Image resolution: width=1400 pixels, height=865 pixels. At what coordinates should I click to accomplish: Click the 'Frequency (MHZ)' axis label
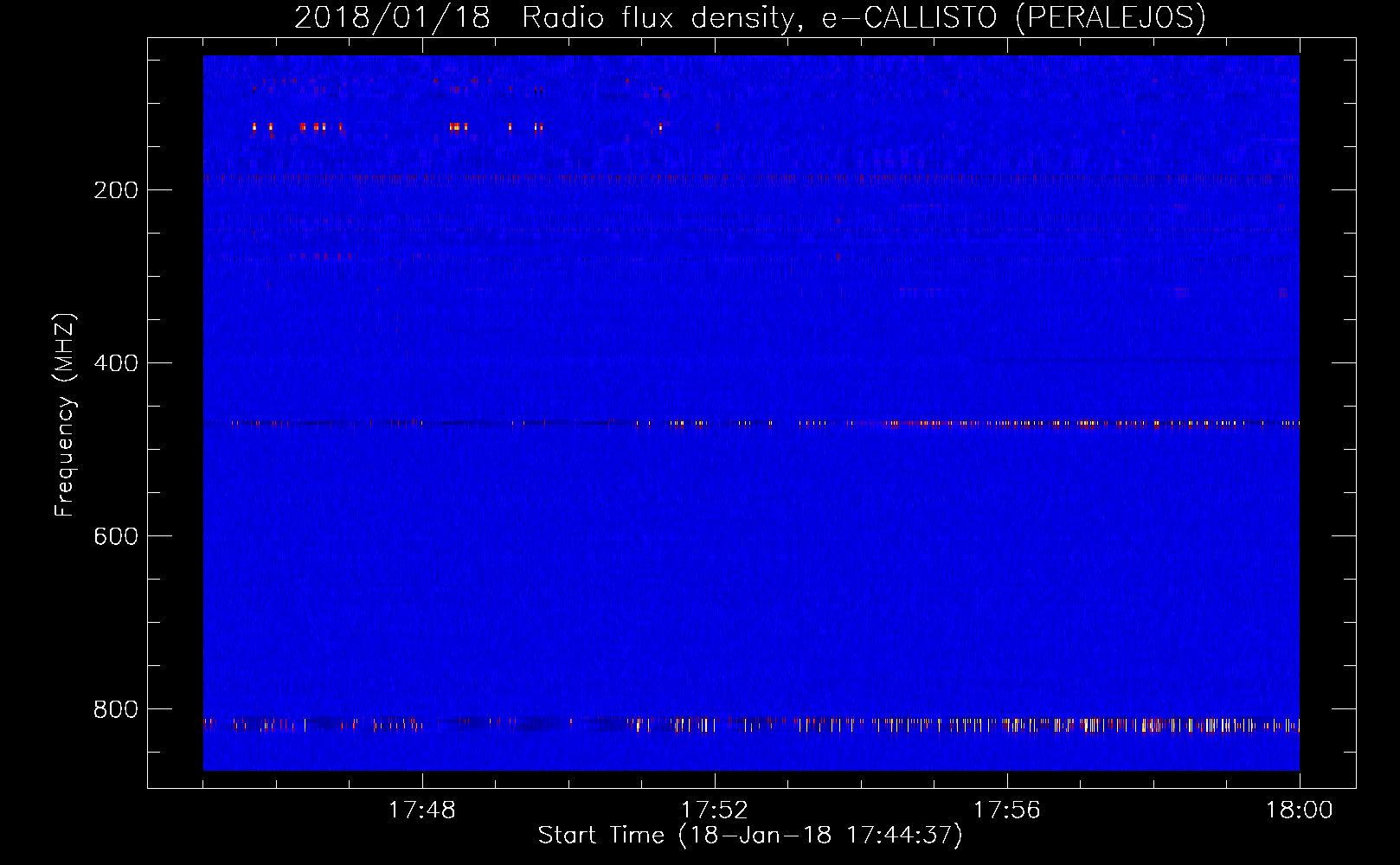(65, 415)
